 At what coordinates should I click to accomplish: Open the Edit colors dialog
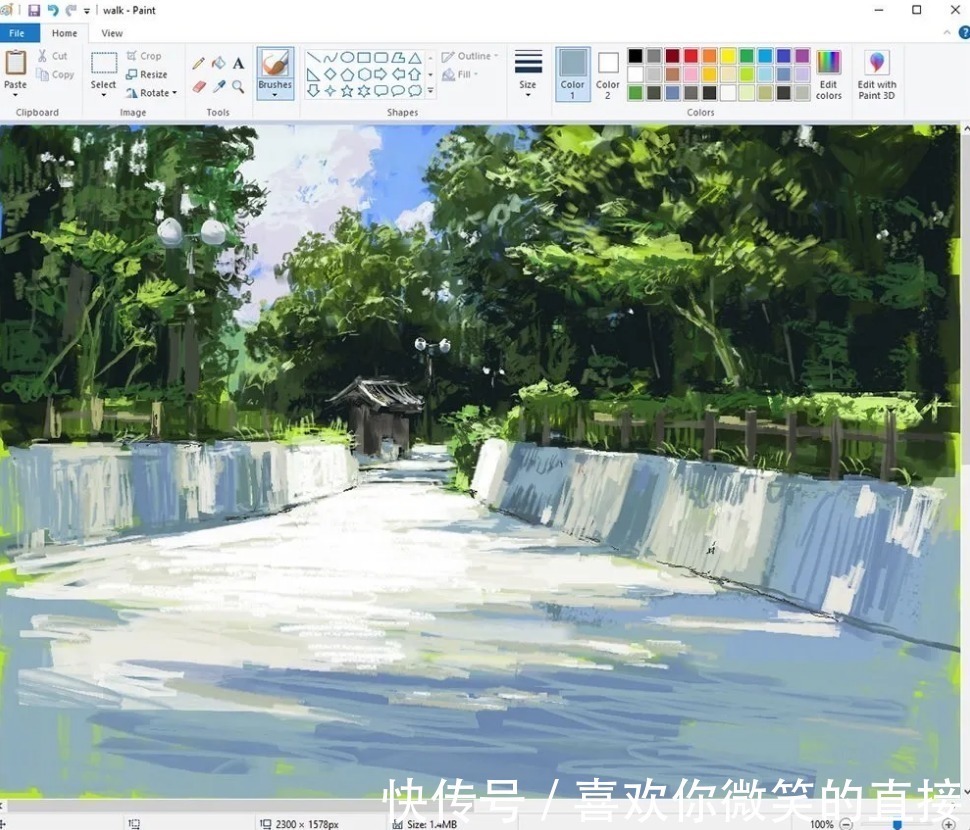tap(828, 72)
